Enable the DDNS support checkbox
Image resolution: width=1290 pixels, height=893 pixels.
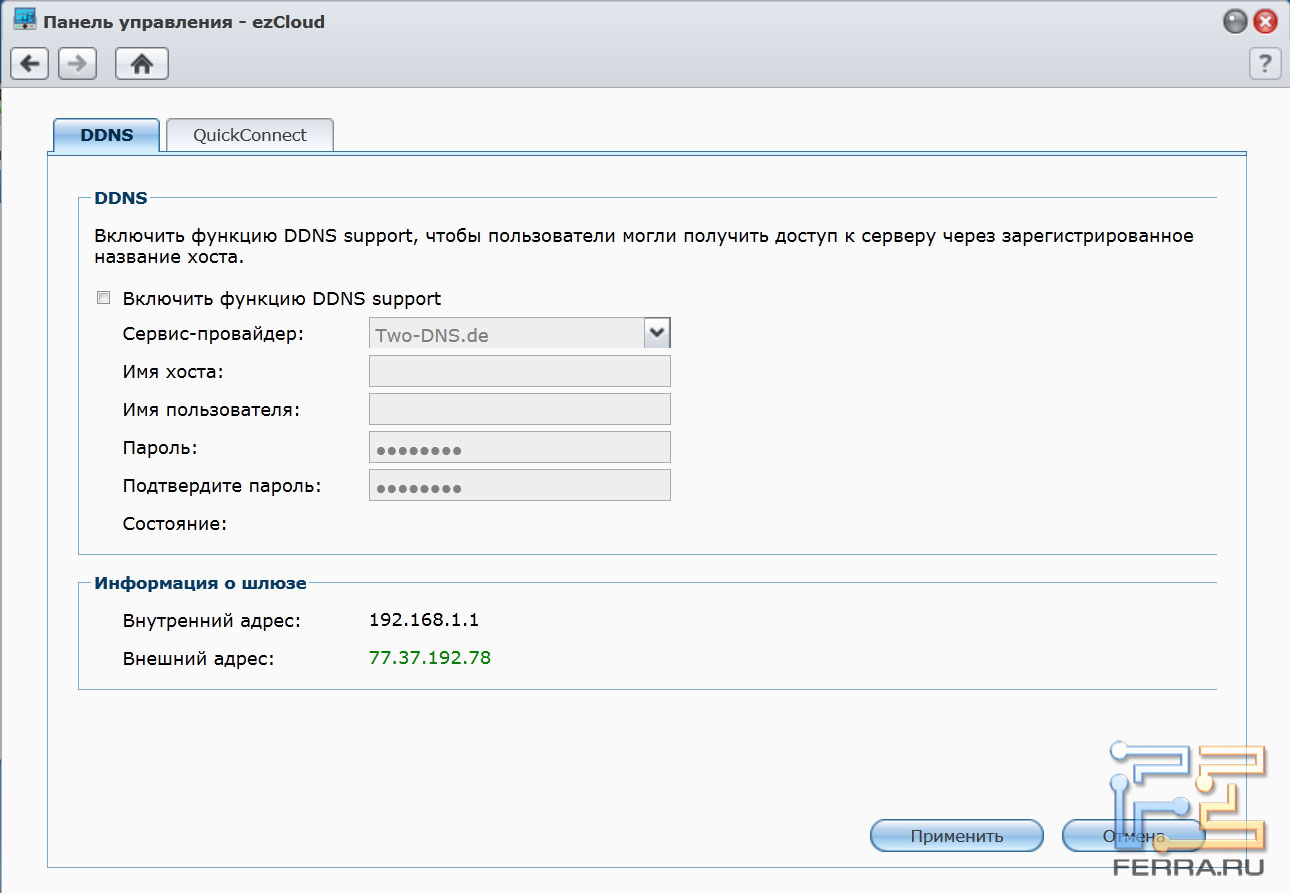click(x=103, y=298)
